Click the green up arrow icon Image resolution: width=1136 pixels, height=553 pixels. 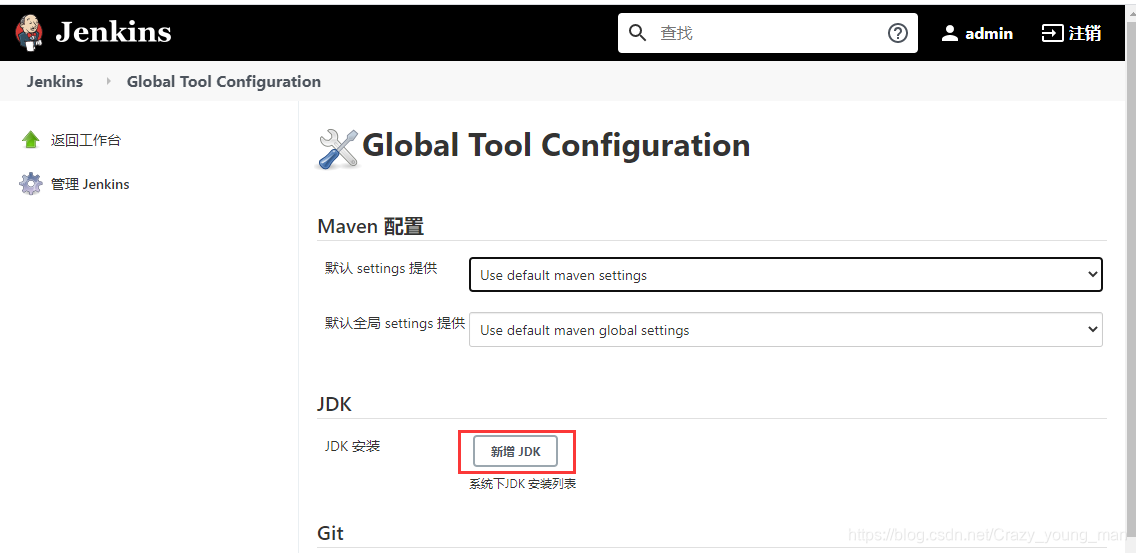pos(30,140)
